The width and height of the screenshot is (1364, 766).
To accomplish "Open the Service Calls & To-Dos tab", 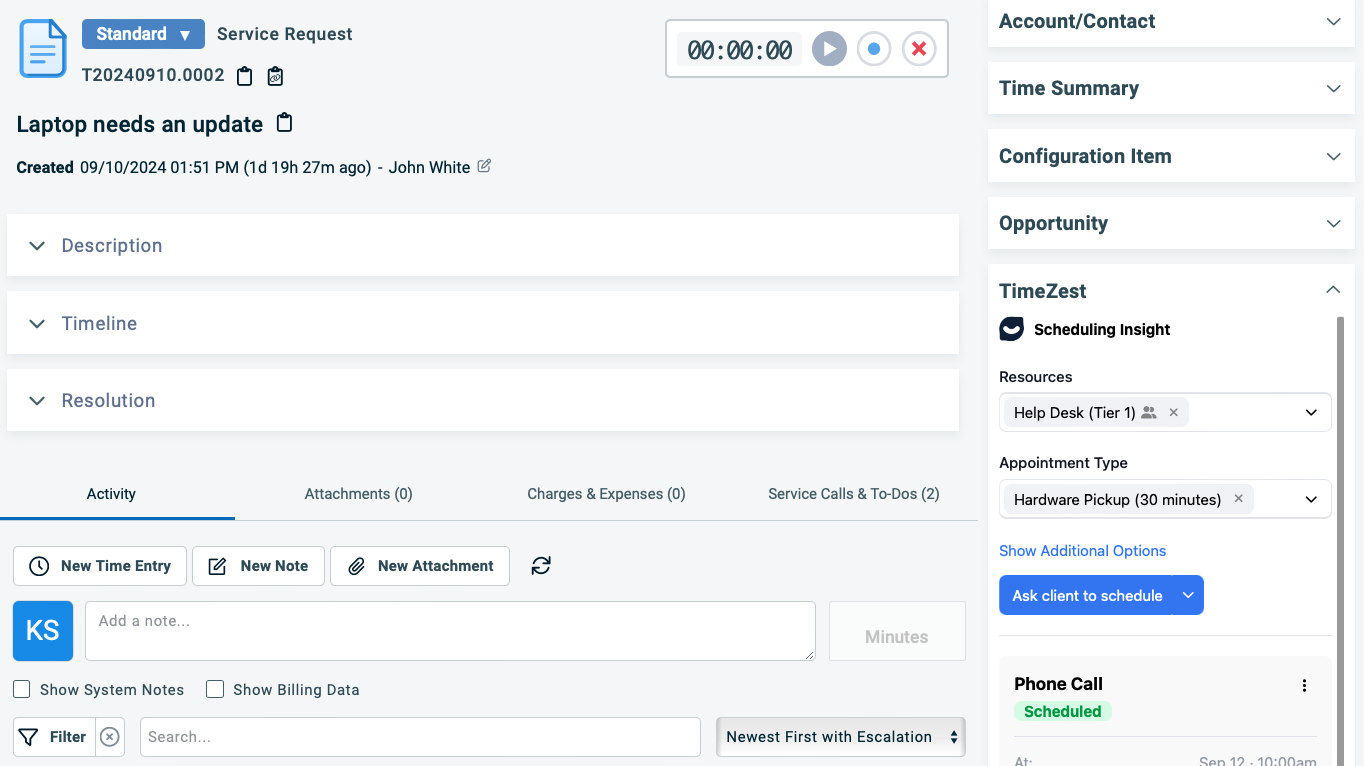I will tap(853, 494).
